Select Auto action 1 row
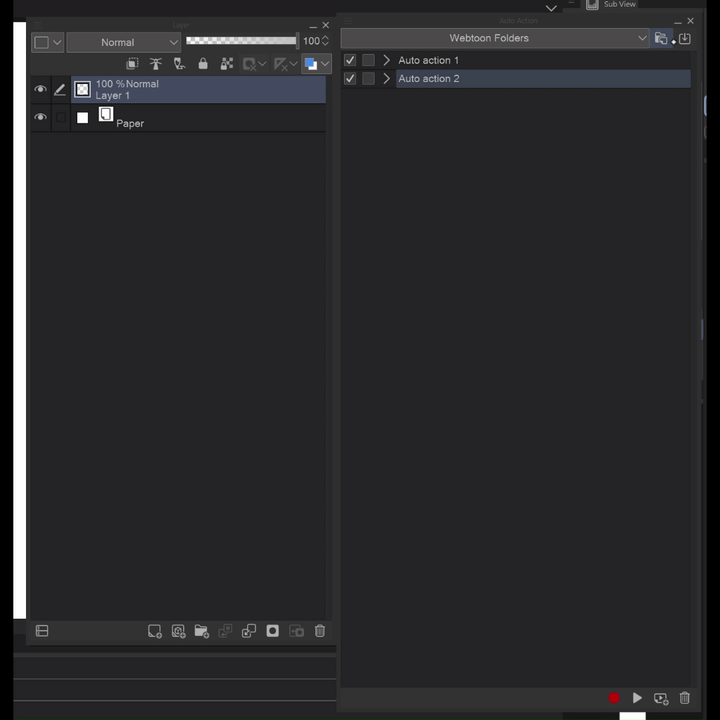720x720 pixels. click(543, 60)
